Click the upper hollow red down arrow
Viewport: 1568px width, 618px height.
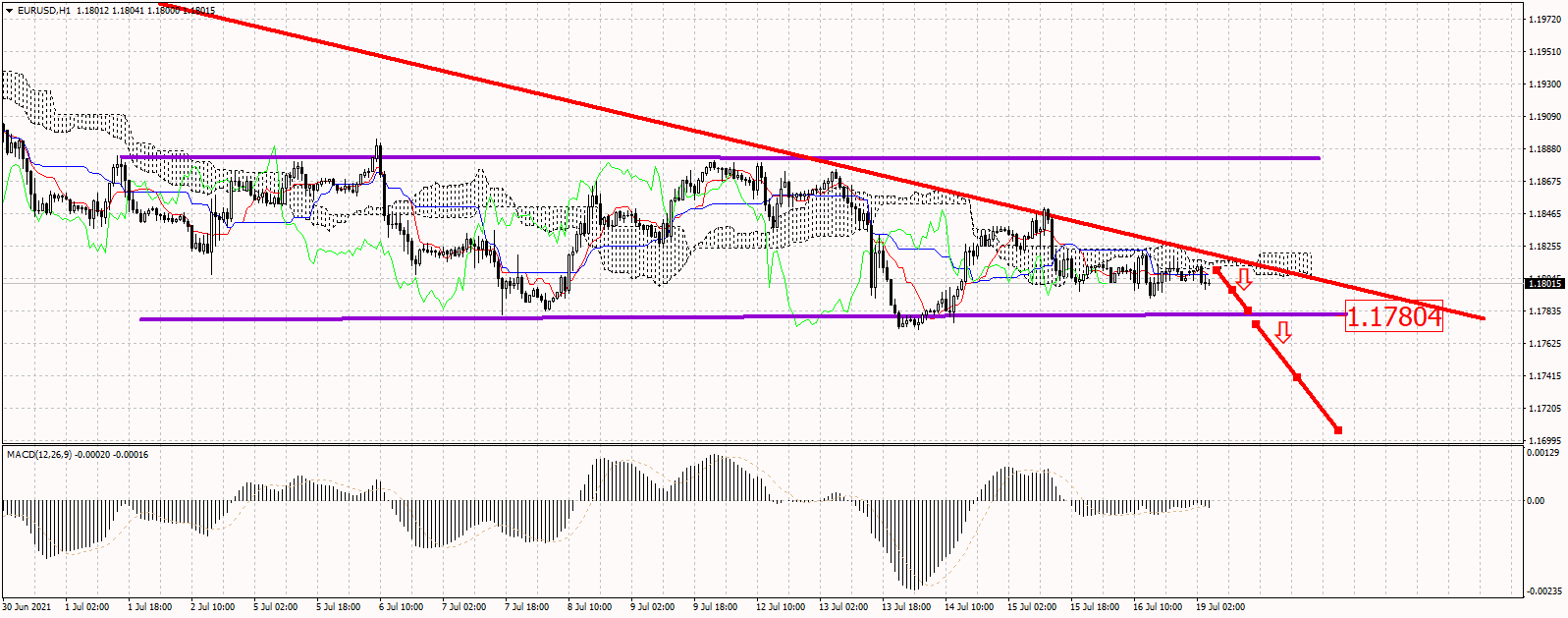(x=1243, y=279)
